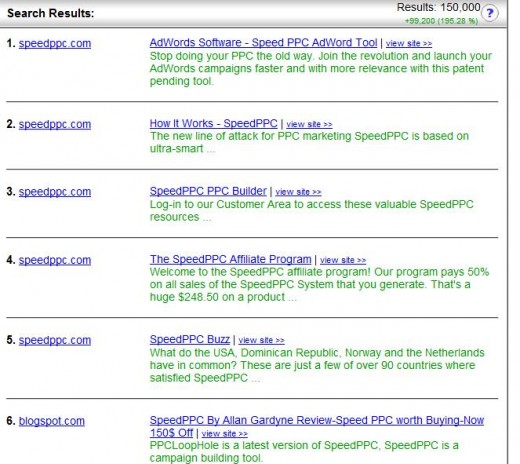Click 'view site >>' next to How It Works

309,124
